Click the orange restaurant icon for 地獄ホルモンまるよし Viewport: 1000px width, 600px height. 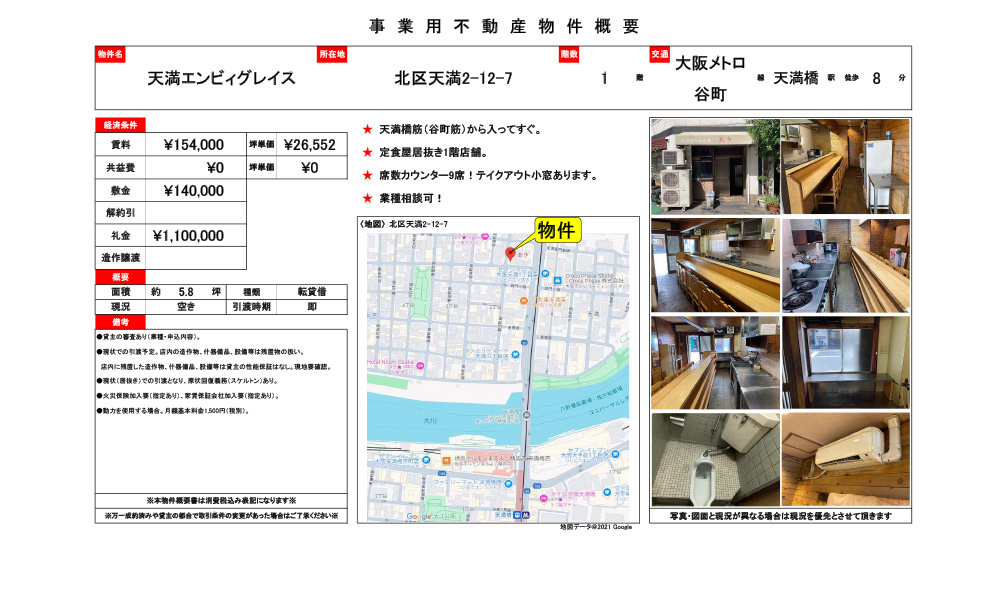(x=523, y=300)
